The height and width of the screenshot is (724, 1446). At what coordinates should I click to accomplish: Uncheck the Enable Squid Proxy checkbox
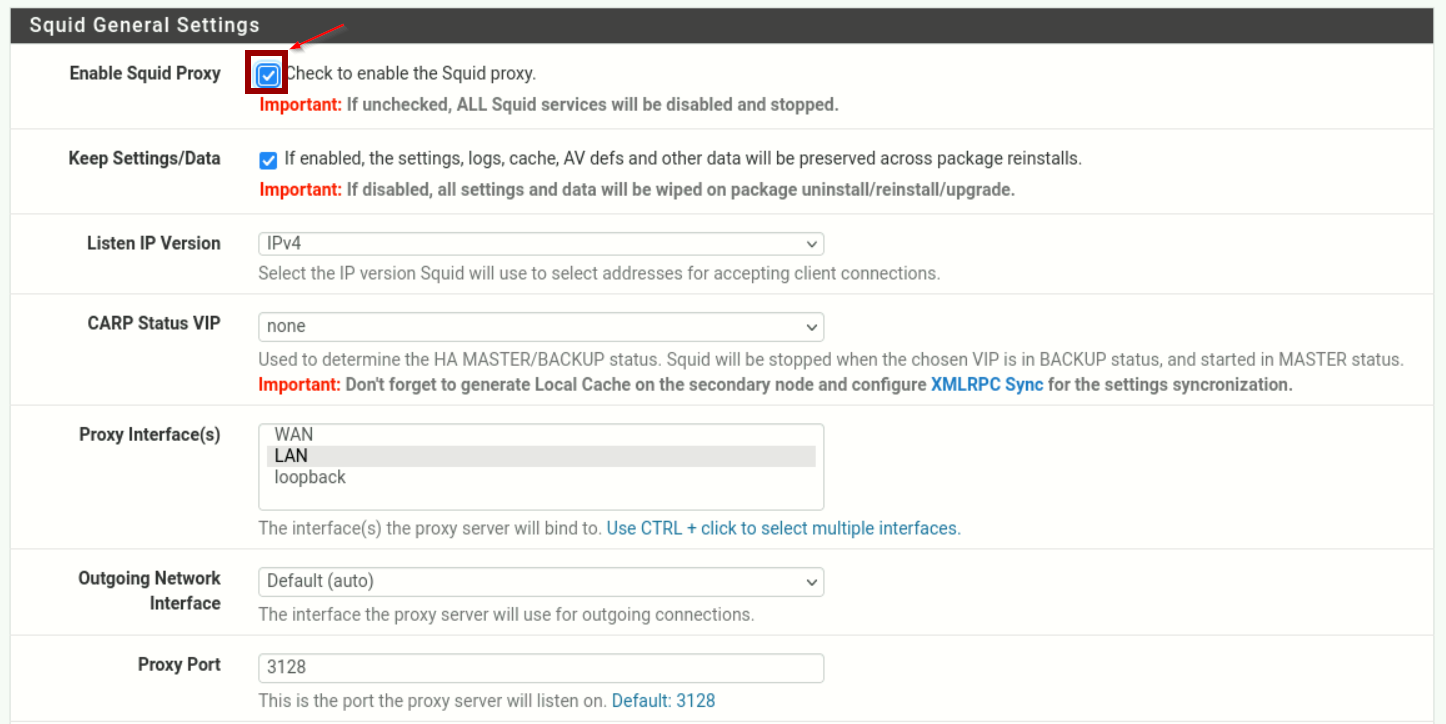(x=268, y=75)
